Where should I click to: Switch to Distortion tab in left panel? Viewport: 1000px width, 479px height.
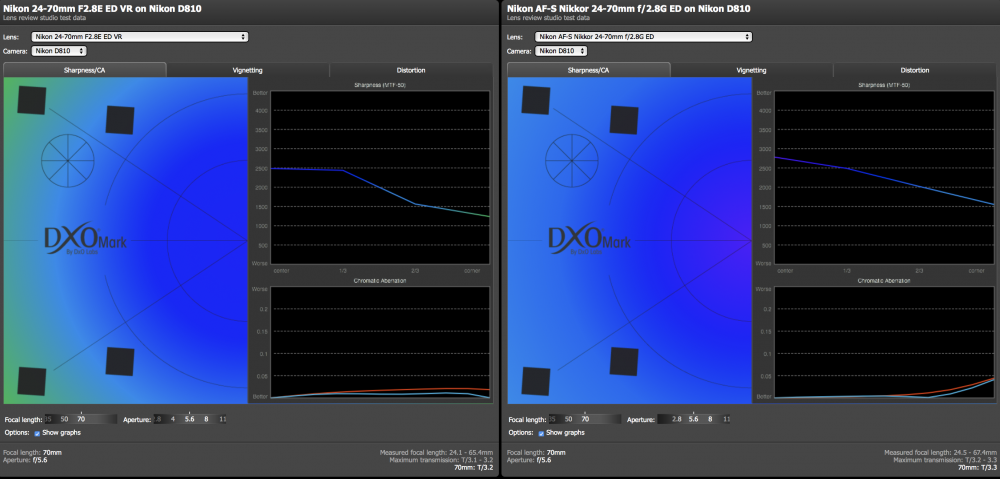(x=410, y=70)
